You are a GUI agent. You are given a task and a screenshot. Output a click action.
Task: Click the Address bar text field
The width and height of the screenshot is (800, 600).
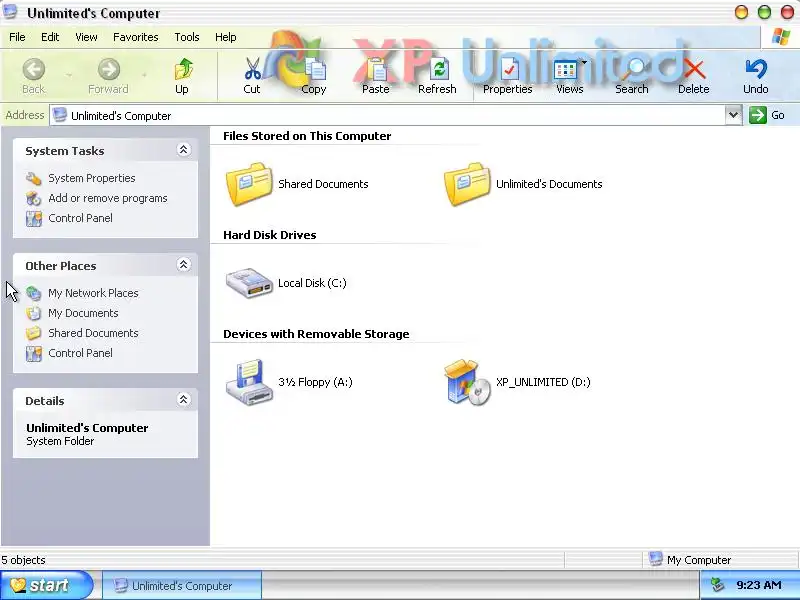387,116
